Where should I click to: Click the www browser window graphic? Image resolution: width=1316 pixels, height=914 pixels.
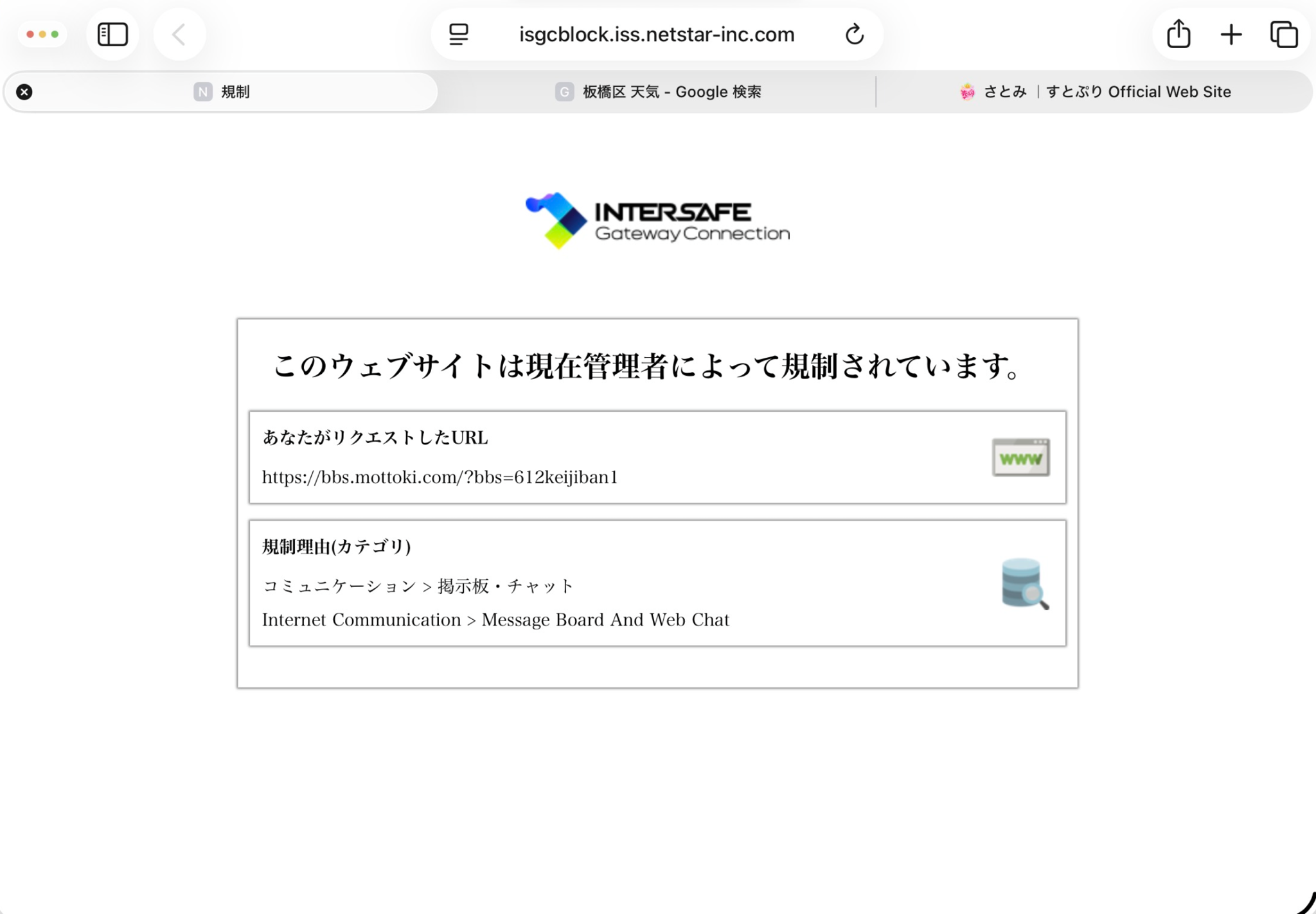point(1020,456)
